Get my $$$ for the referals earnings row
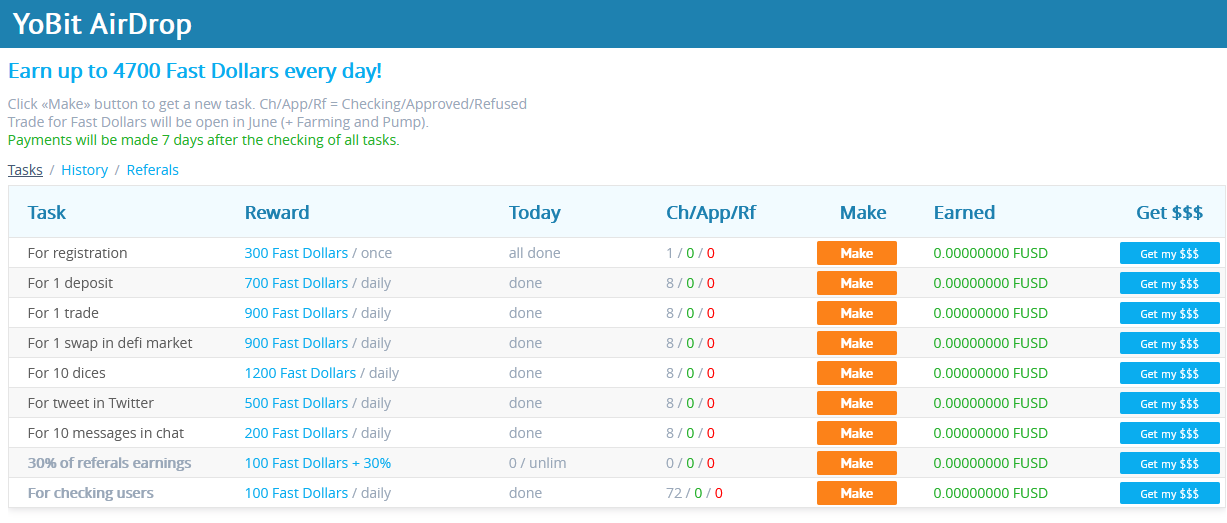This screenshot has height=523, width=1227. coord(1170,463)
